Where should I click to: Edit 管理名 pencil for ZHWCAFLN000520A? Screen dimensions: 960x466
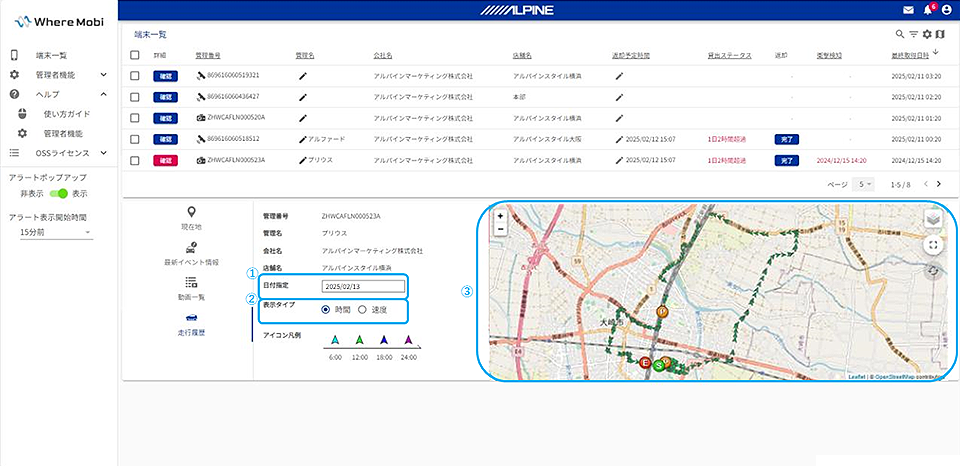[302, 118]
